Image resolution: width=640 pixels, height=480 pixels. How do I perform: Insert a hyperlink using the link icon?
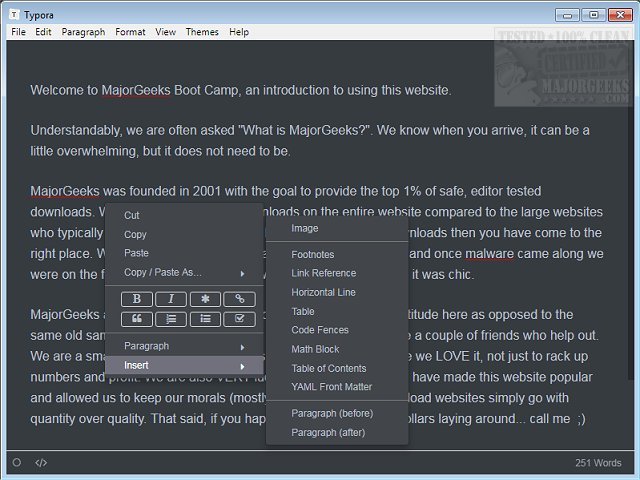pos(239,299)
